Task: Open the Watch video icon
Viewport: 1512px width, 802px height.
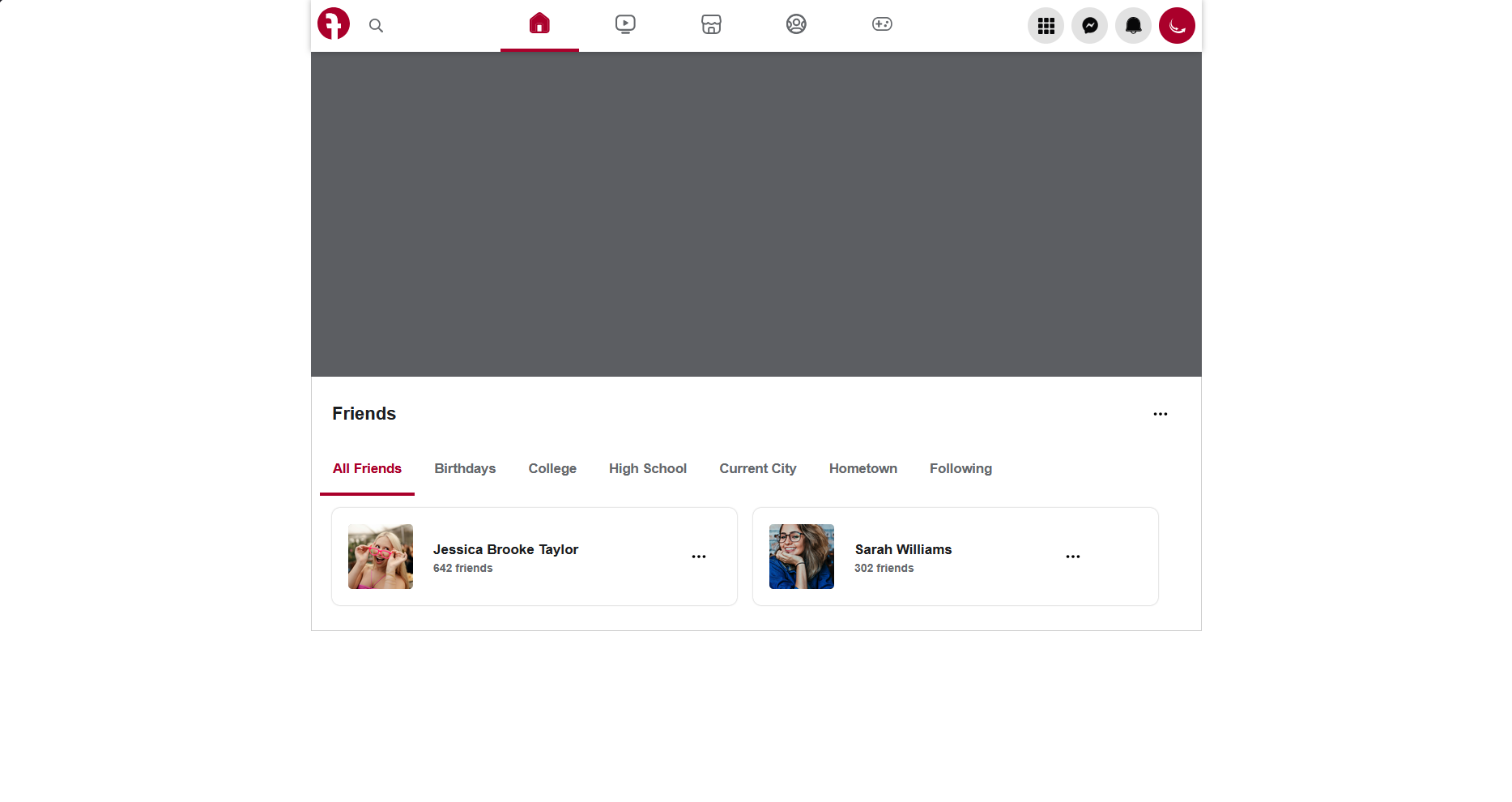Action: 625,24
